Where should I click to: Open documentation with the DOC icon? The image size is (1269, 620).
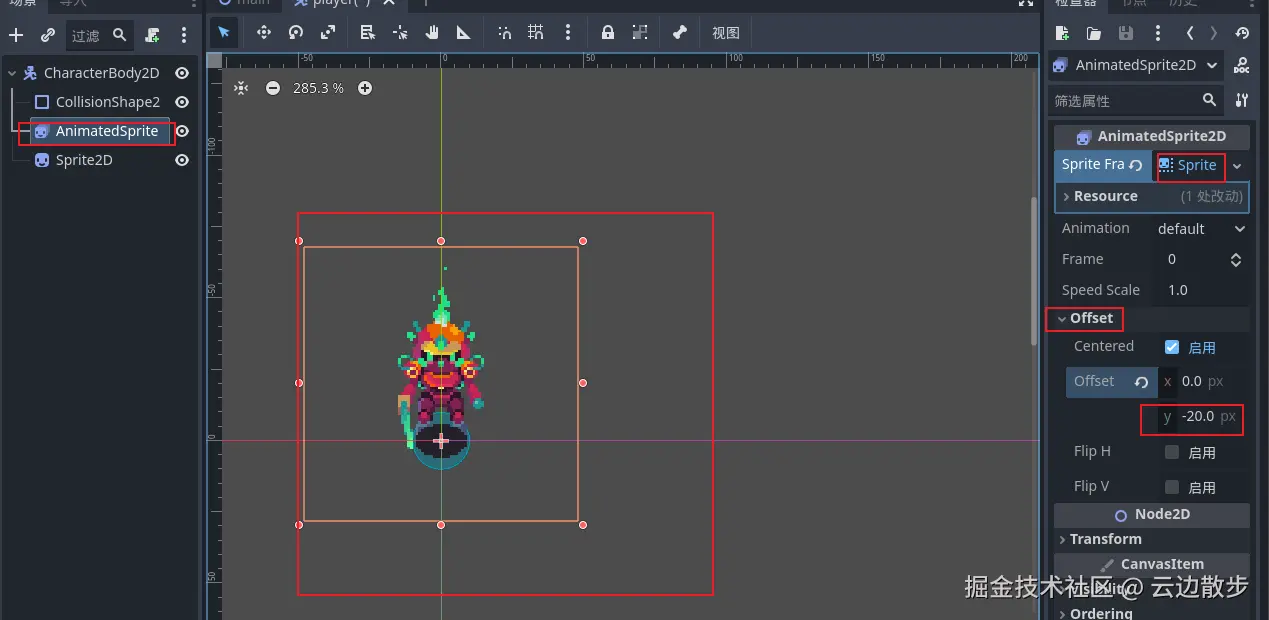(1241, 65)
